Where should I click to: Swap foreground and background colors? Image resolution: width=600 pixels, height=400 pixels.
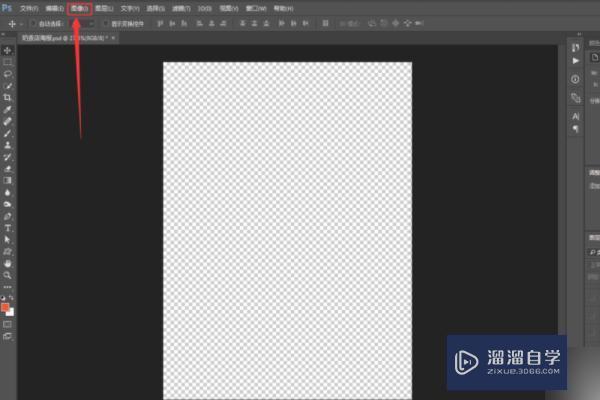pyautogui.click(x=11, y=297)
